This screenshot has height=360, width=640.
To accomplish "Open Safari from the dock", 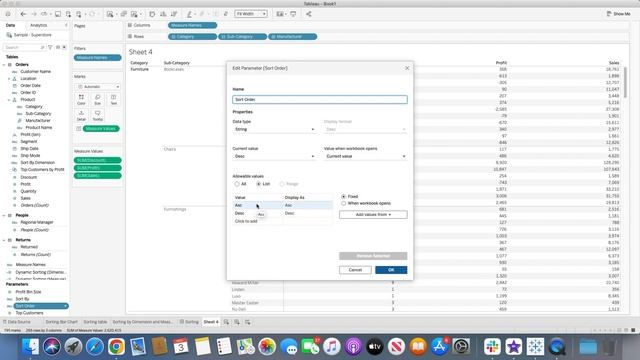I will click(x=95, y=347).
